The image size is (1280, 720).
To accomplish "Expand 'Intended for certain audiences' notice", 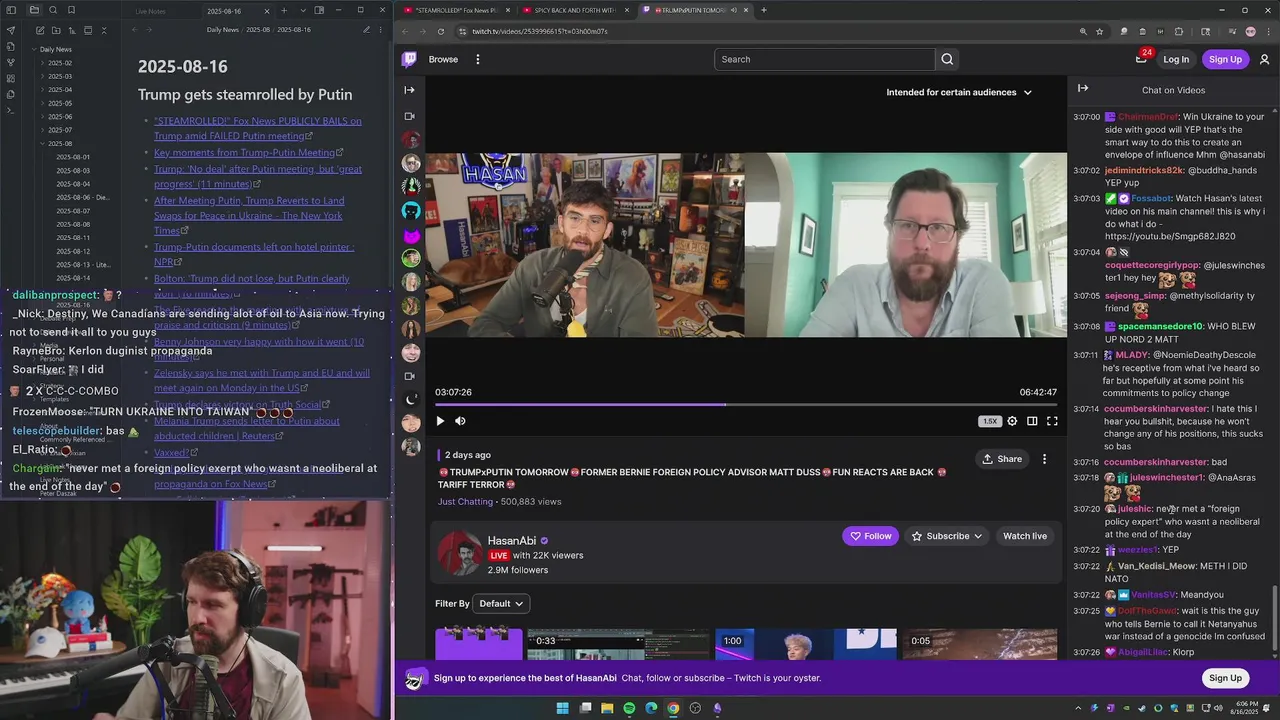I will [958, 92].
